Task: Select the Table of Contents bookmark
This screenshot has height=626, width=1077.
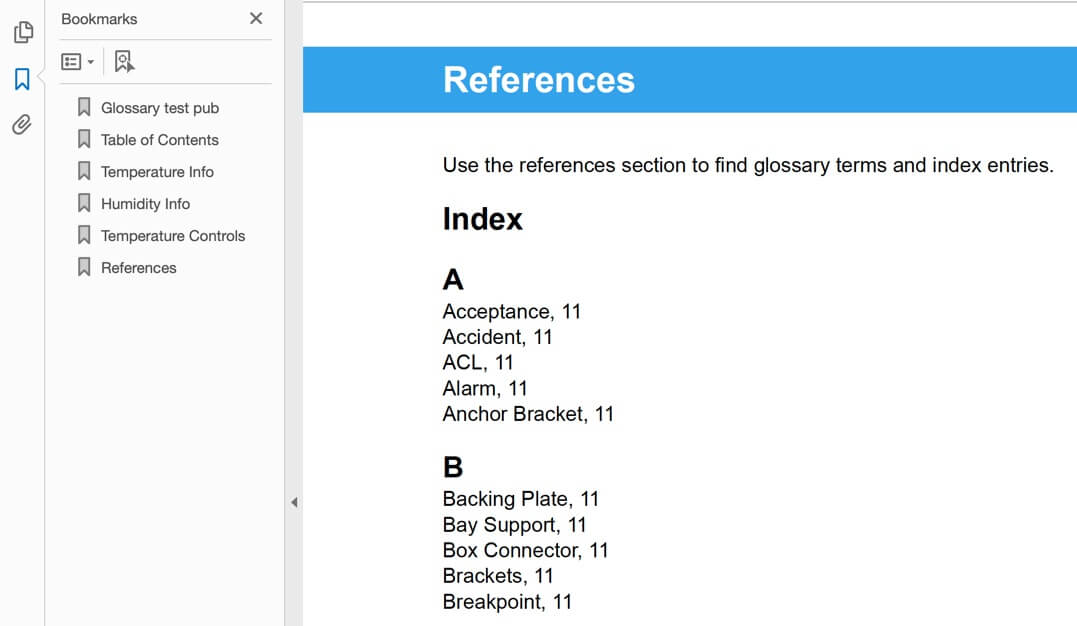Action: 159,139
